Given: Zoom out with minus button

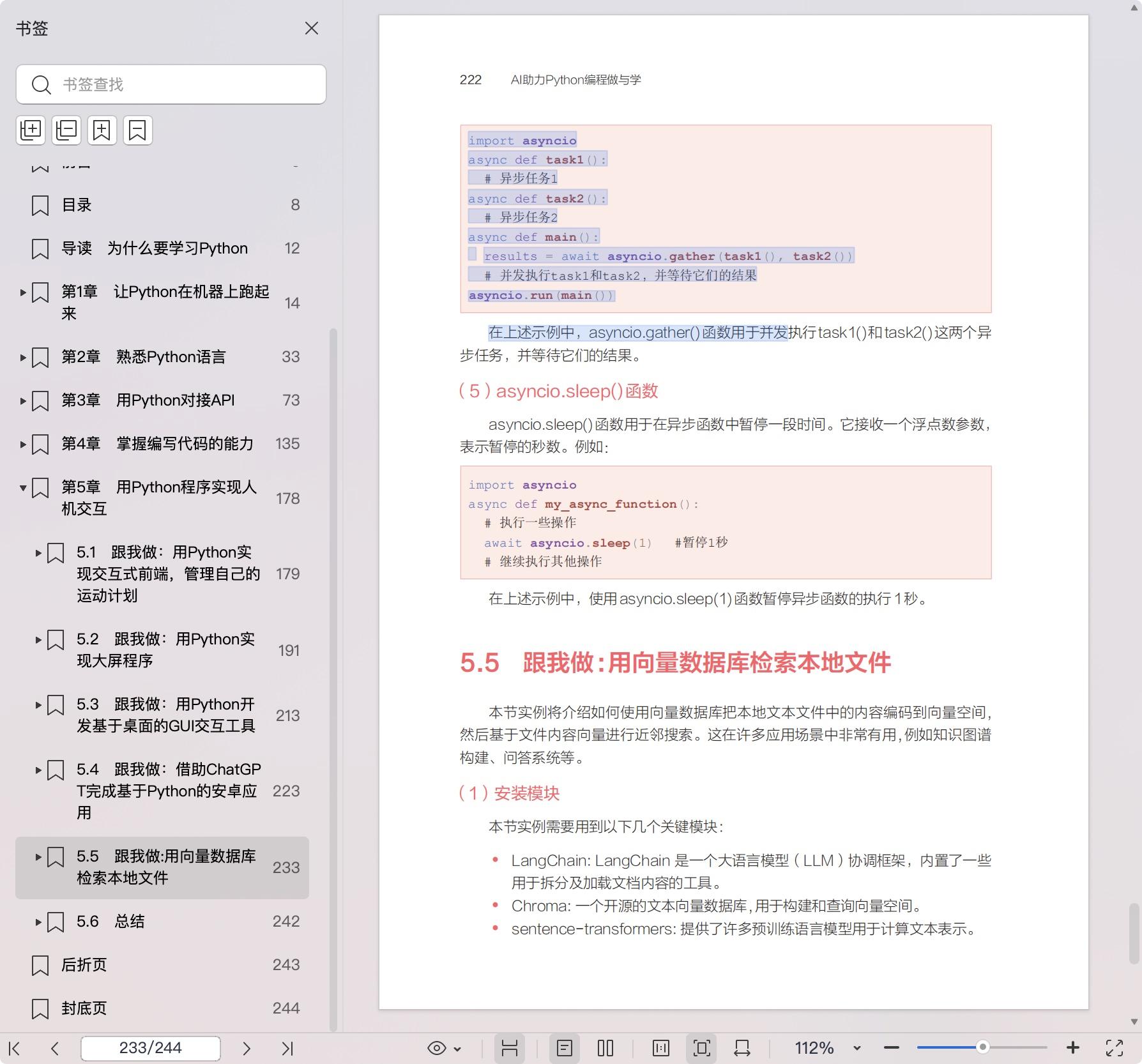Looking at the screenshot, I should [892, 1048].
